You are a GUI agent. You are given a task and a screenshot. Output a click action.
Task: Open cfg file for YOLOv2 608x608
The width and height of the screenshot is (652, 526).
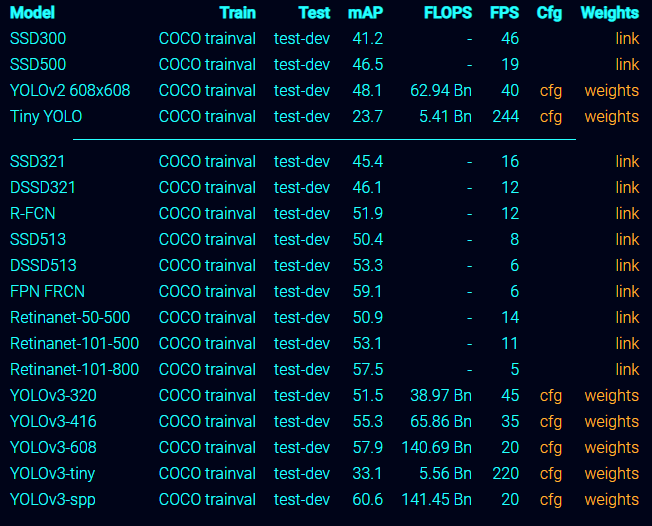551,91
